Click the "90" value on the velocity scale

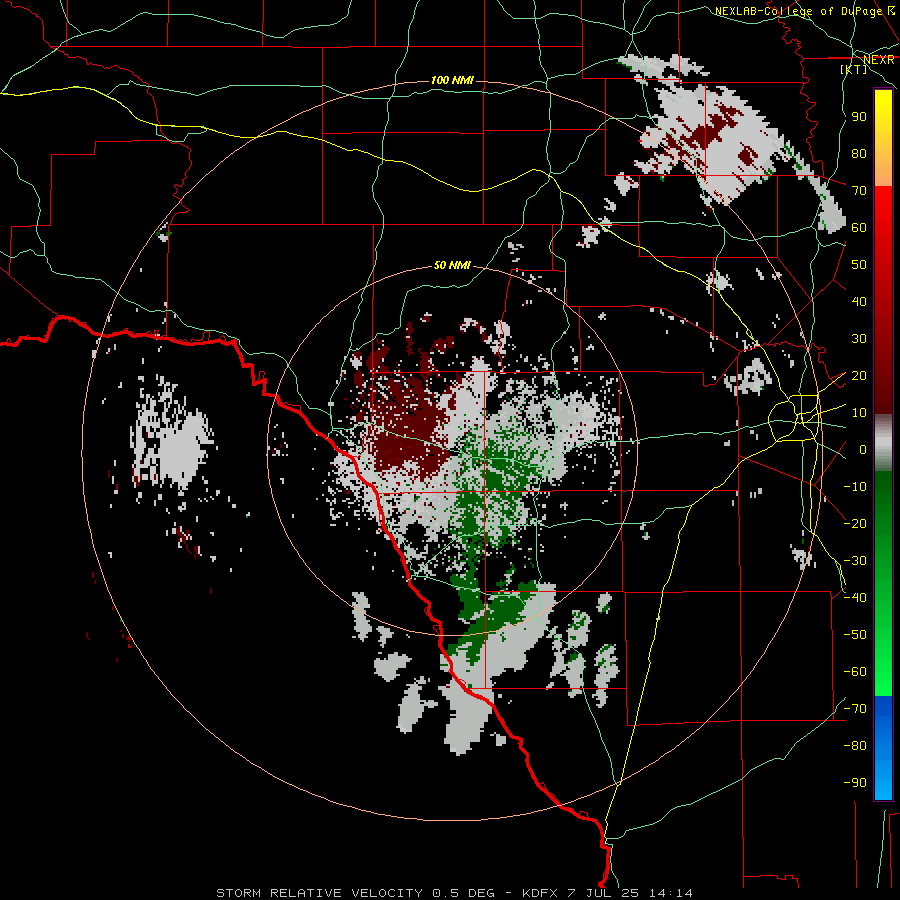coord(859,117)
